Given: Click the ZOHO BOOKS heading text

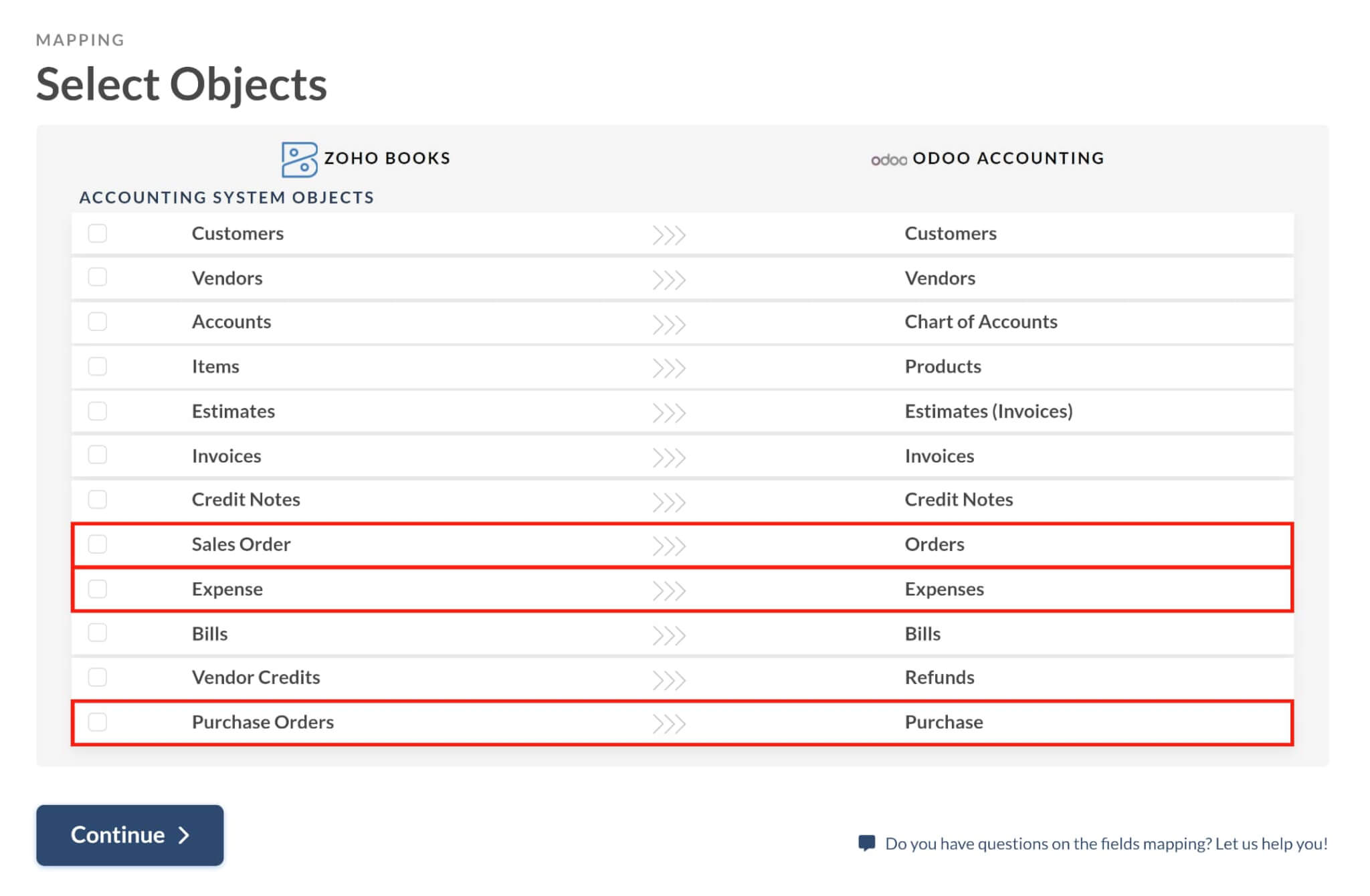Looking at the screenshot, I should click(x=387, y=158).
